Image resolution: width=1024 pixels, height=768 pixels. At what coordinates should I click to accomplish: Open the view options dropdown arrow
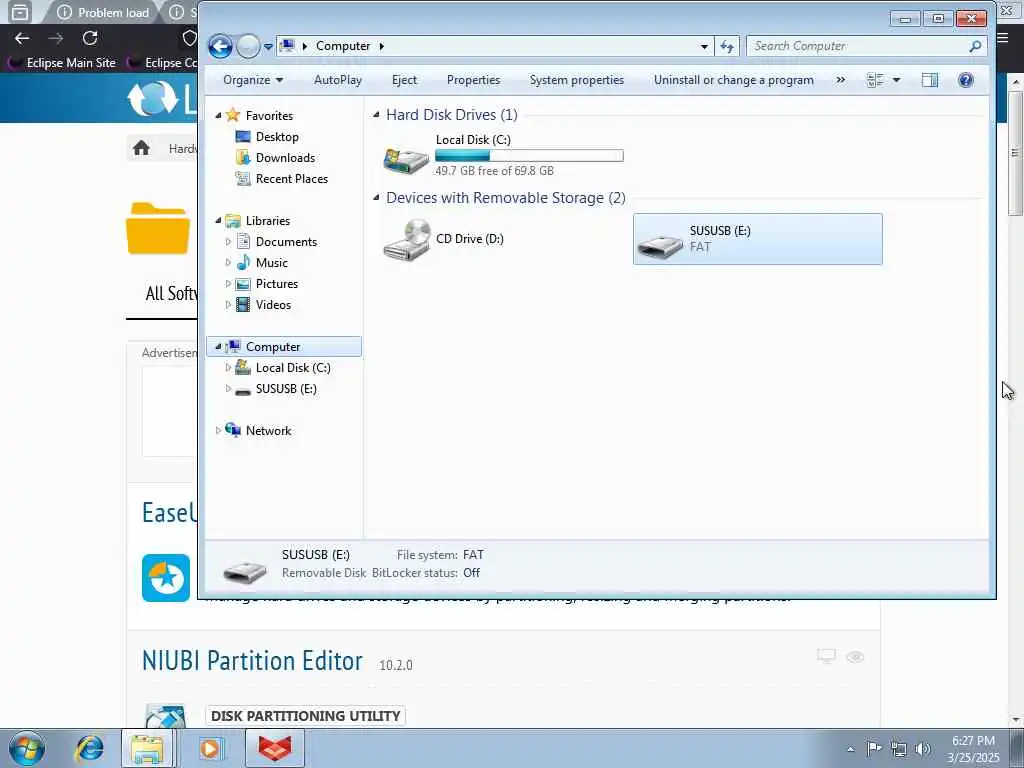point(897,80)
